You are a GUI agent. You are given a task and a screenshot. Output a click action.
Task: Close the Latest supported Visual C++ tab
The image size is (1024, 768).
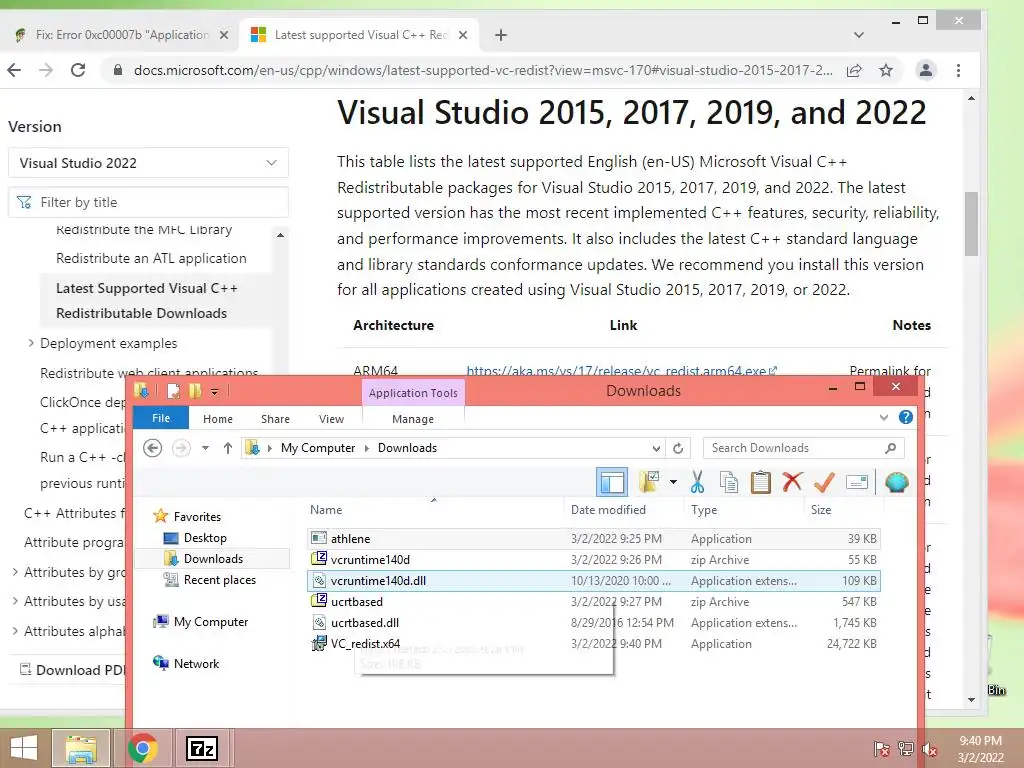463,35
